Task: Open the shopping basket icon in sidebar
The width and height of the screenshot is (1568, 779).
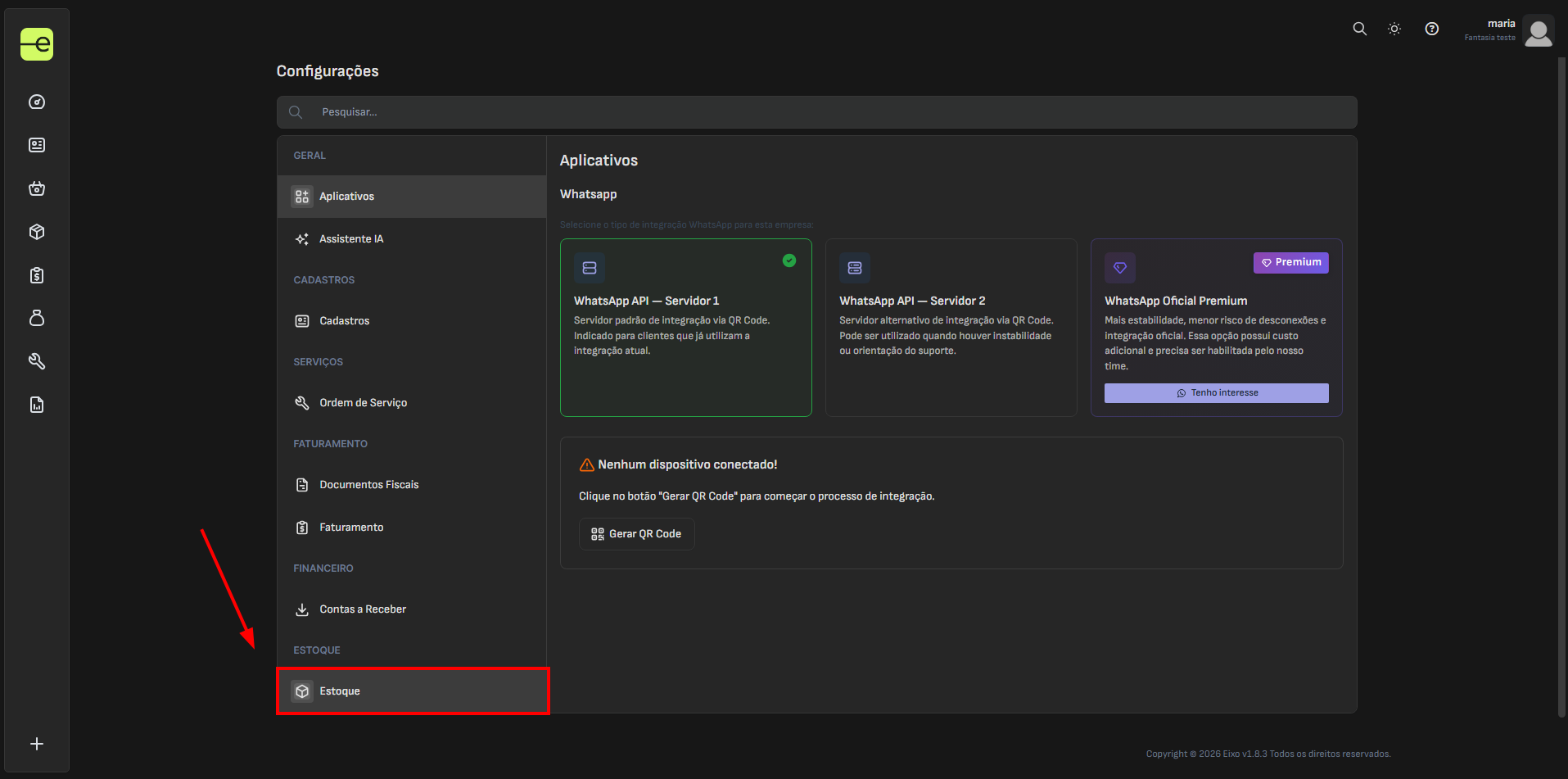Action: pos(37,188)
